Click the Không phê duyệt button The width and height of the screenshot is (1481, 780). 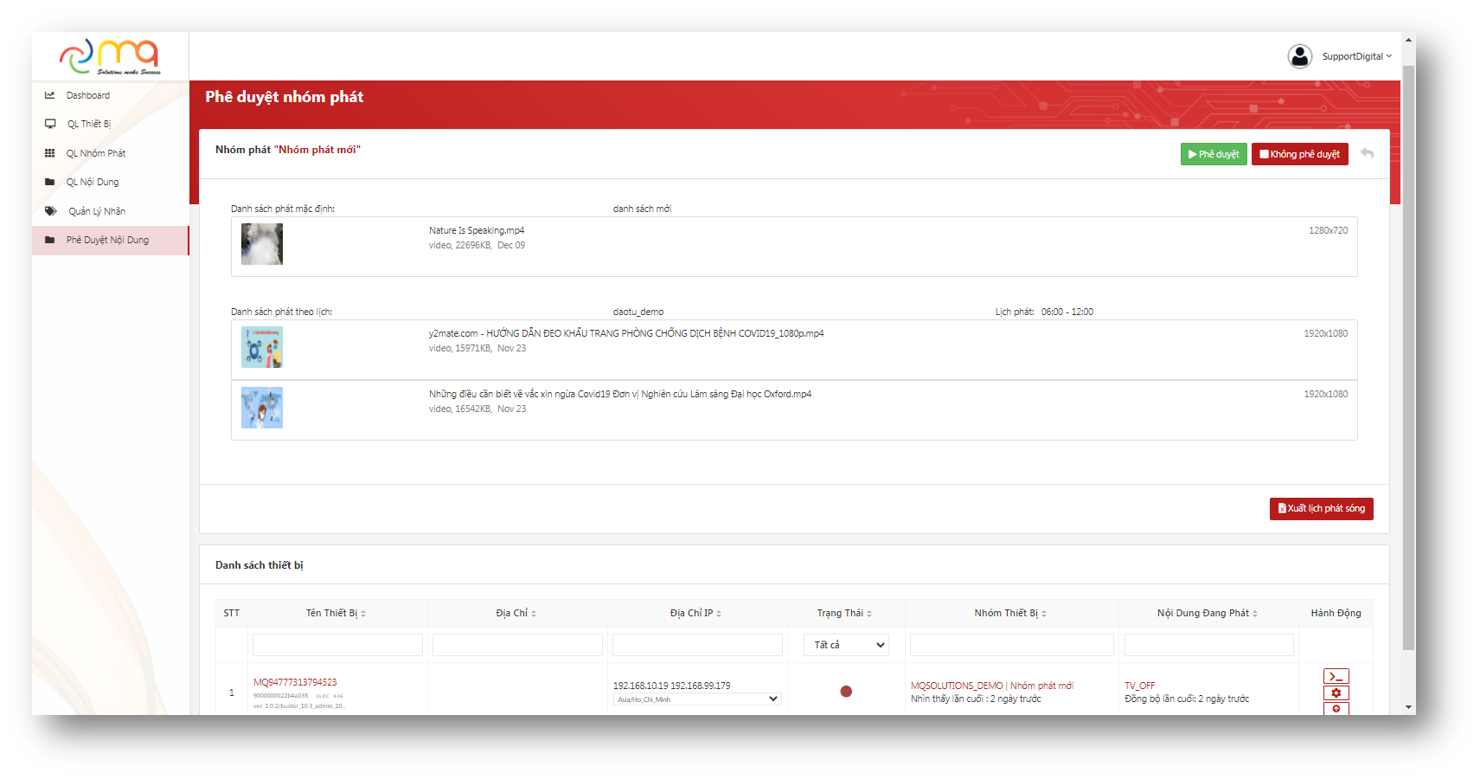click(x=1299, y=154)
